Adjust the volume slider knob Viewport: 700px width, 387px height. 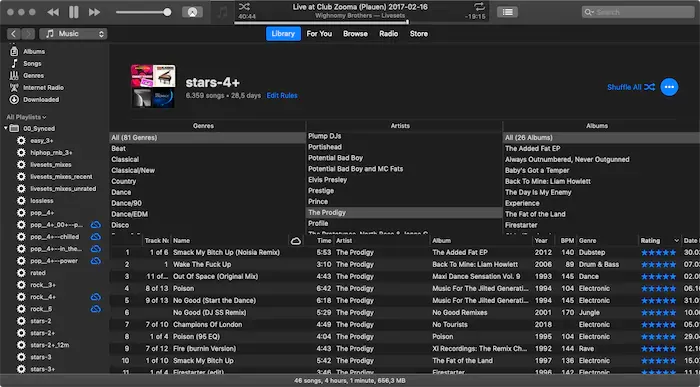[x=167, y=12]
